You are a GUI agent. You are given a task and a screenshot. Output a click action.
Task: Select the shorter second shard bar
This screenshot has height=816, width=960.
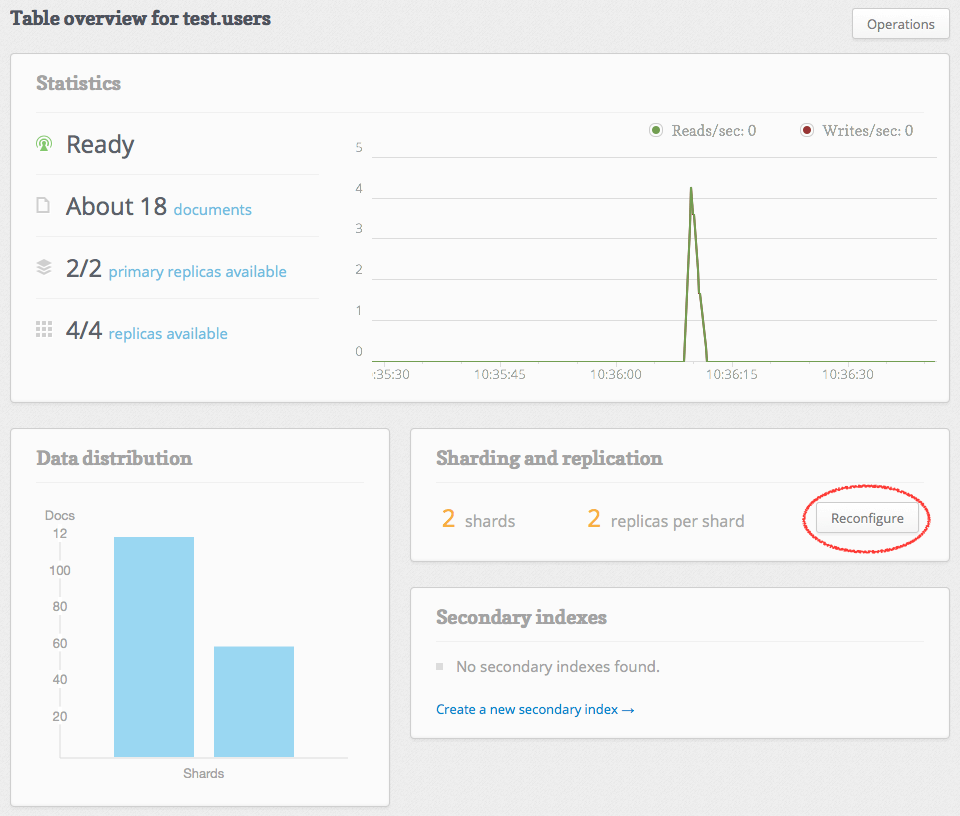254,701
